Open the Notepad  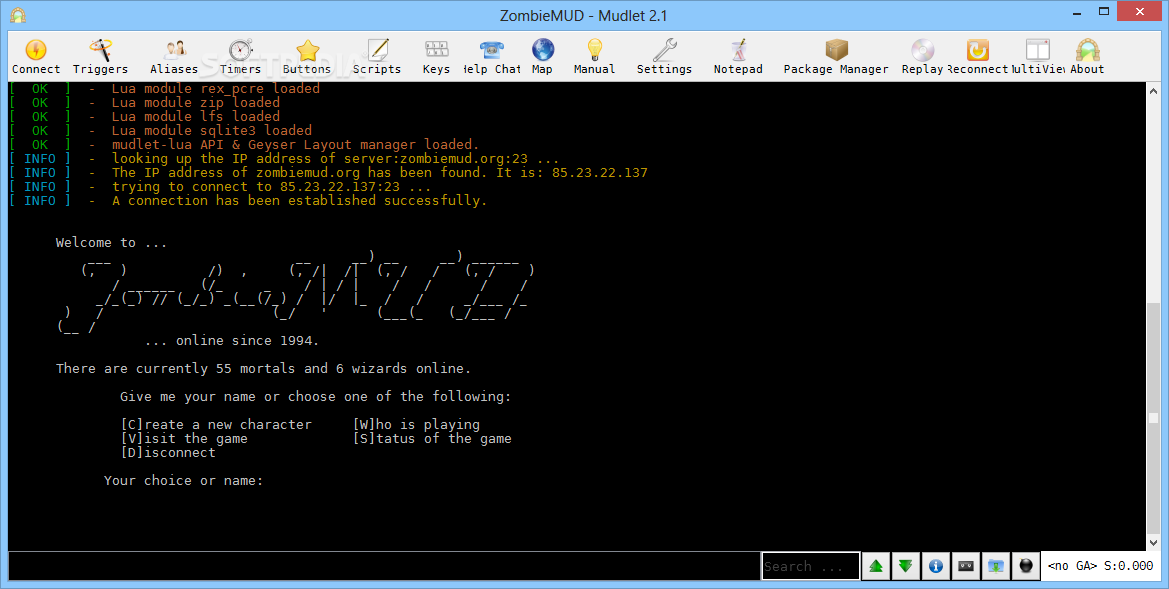click(738, 57)
